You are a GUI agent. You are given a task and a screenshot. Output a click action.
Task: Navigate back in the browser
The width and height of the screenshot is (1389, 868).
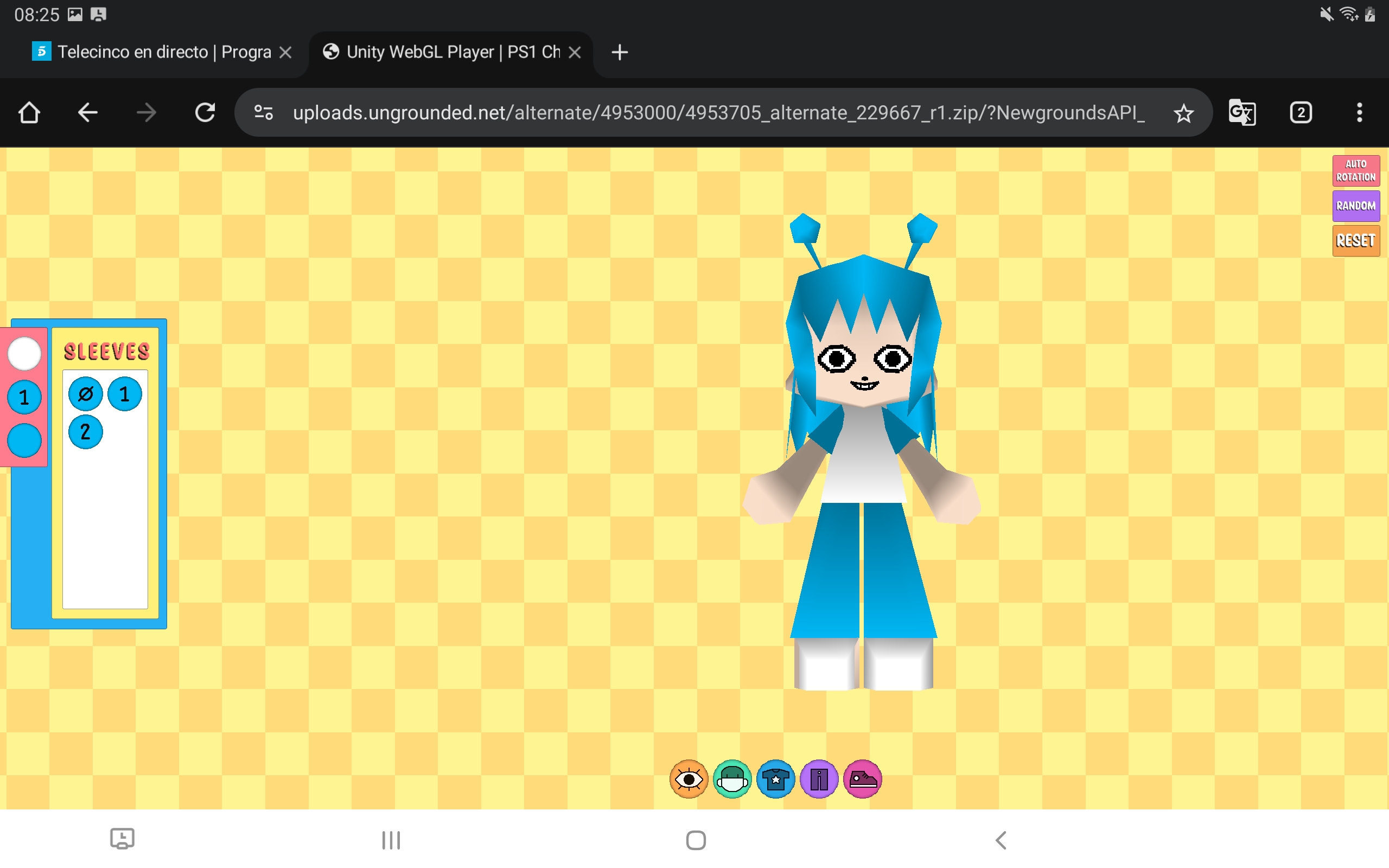[x=88, y=112]
